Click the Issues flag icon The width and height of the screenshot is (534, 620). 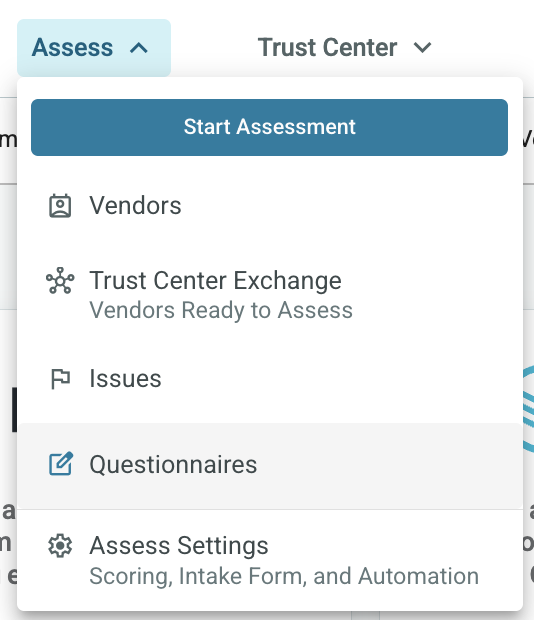coord(60,379)
